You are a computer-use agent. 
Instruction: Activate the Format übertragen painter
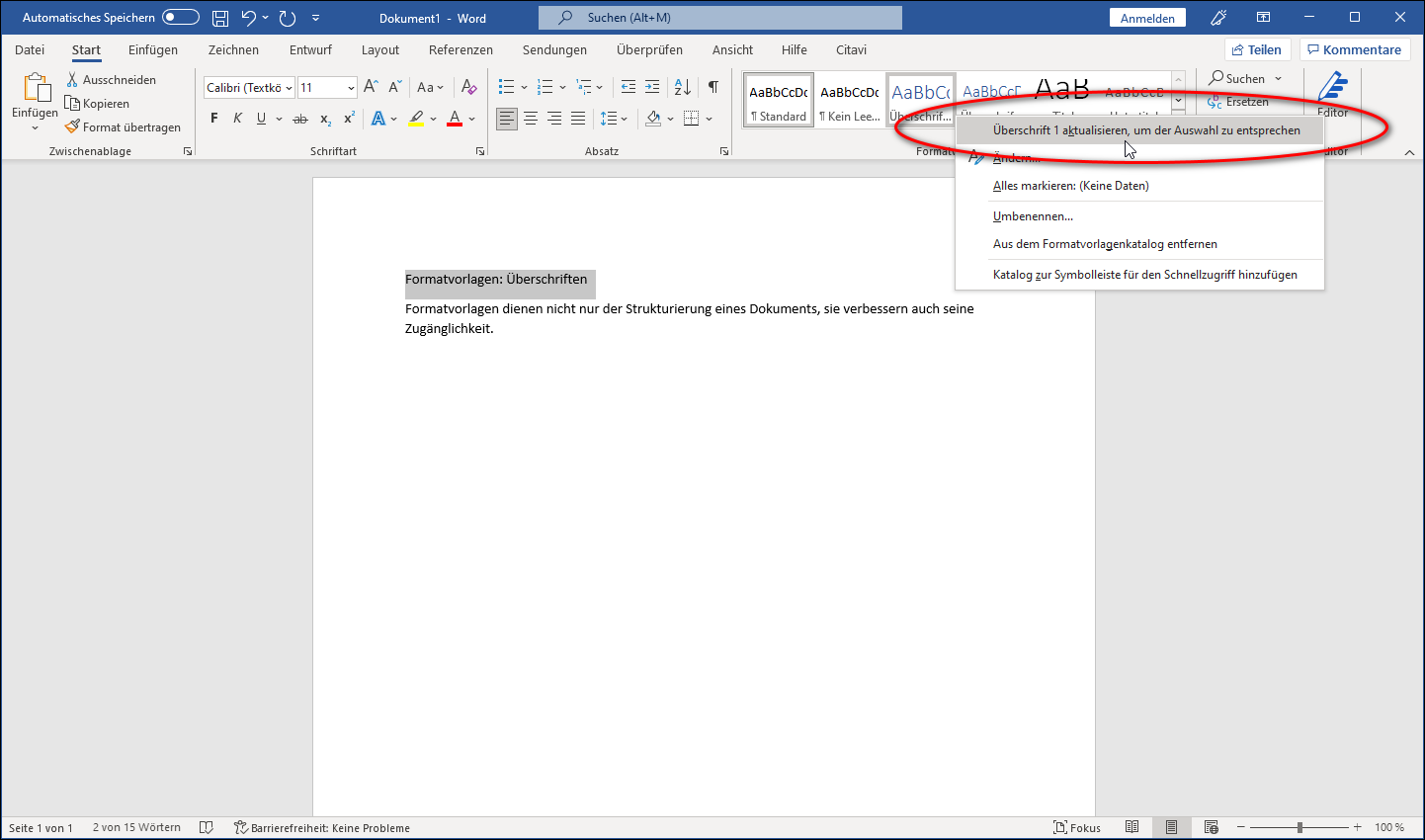[x=123, y=127]
